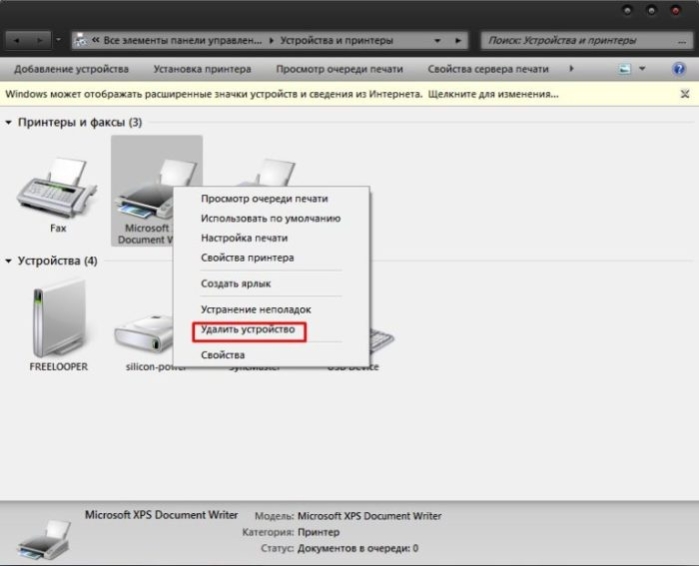Open the Fax device icon
Viewport: 699px width, 566px height.
click(x=57, y=189)
